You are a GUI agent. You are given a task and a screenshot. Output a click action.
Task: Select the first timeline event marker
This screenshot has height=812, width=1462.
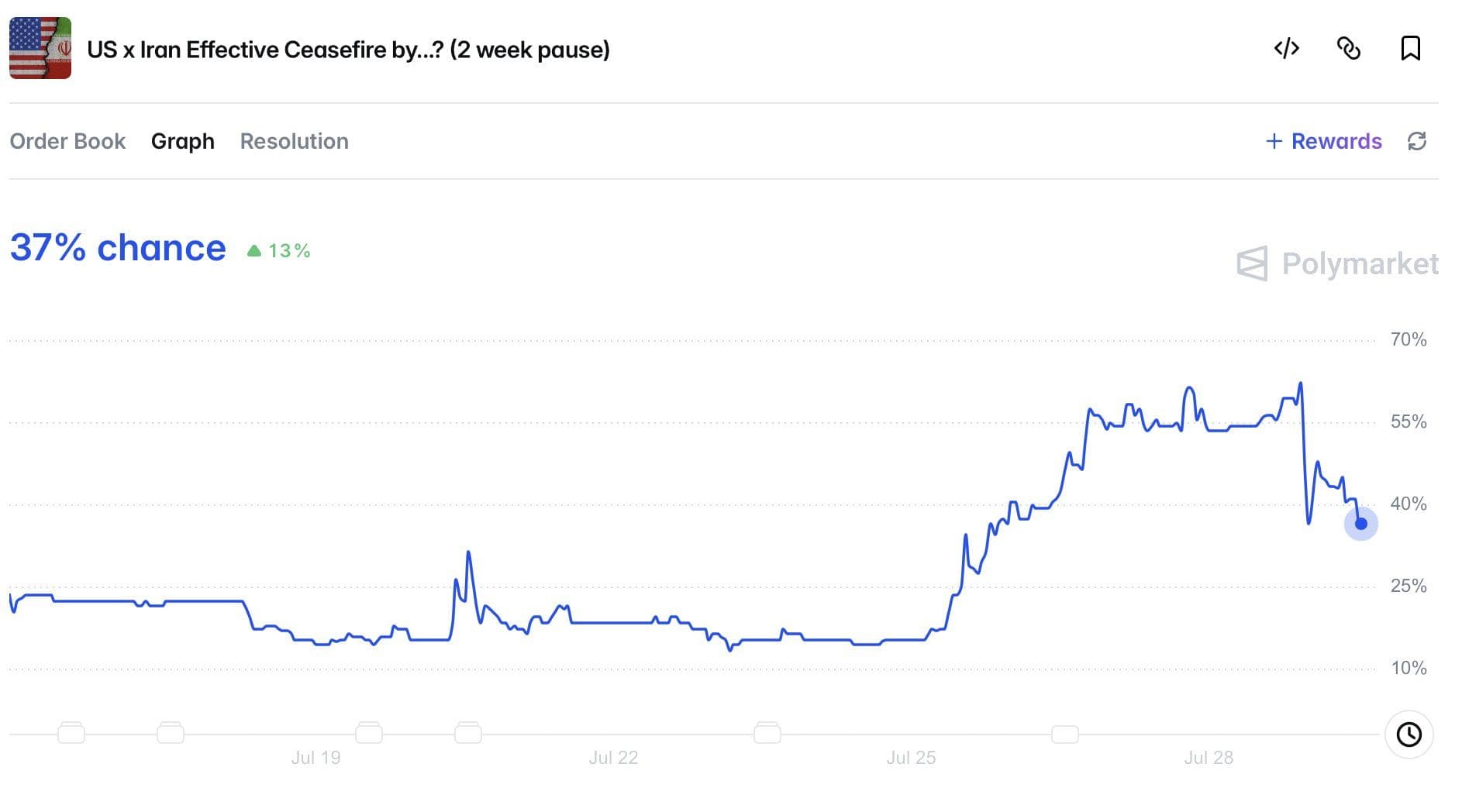point(71,732)
